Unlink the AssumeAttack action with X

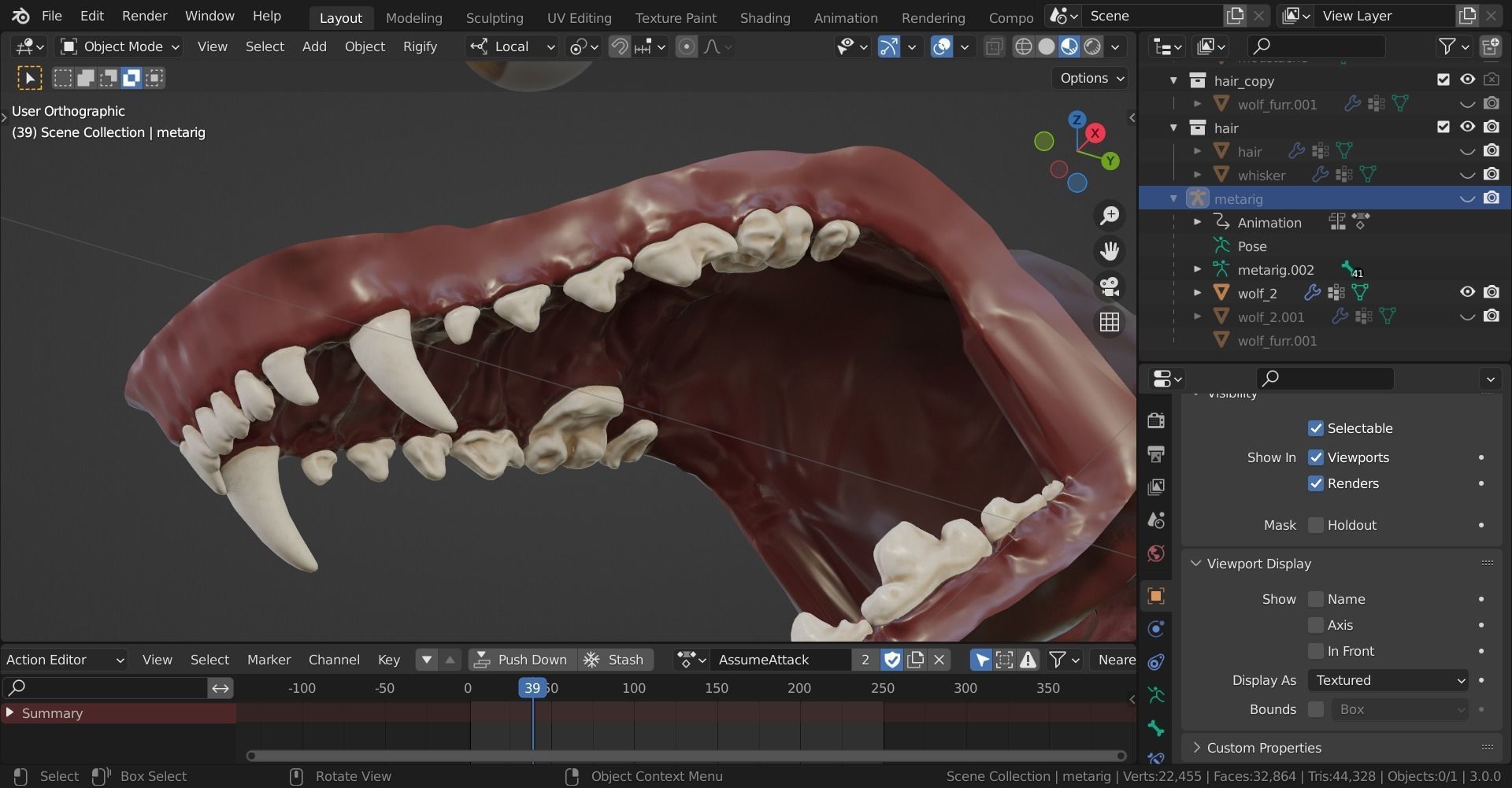tap(939, 660)
